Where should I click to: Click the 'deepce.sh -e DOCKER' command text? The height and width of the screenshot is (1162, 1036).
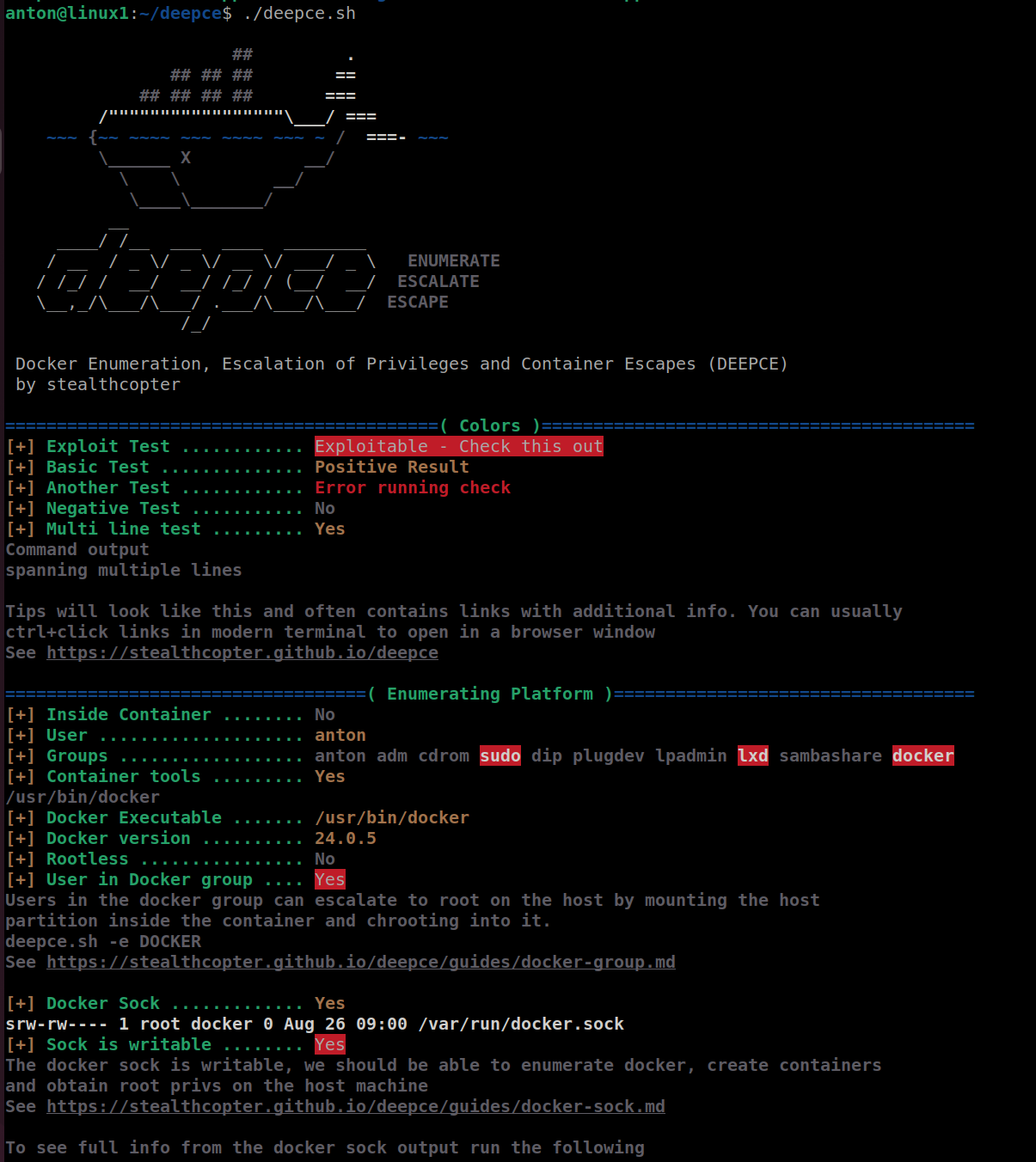coord(103,942)
